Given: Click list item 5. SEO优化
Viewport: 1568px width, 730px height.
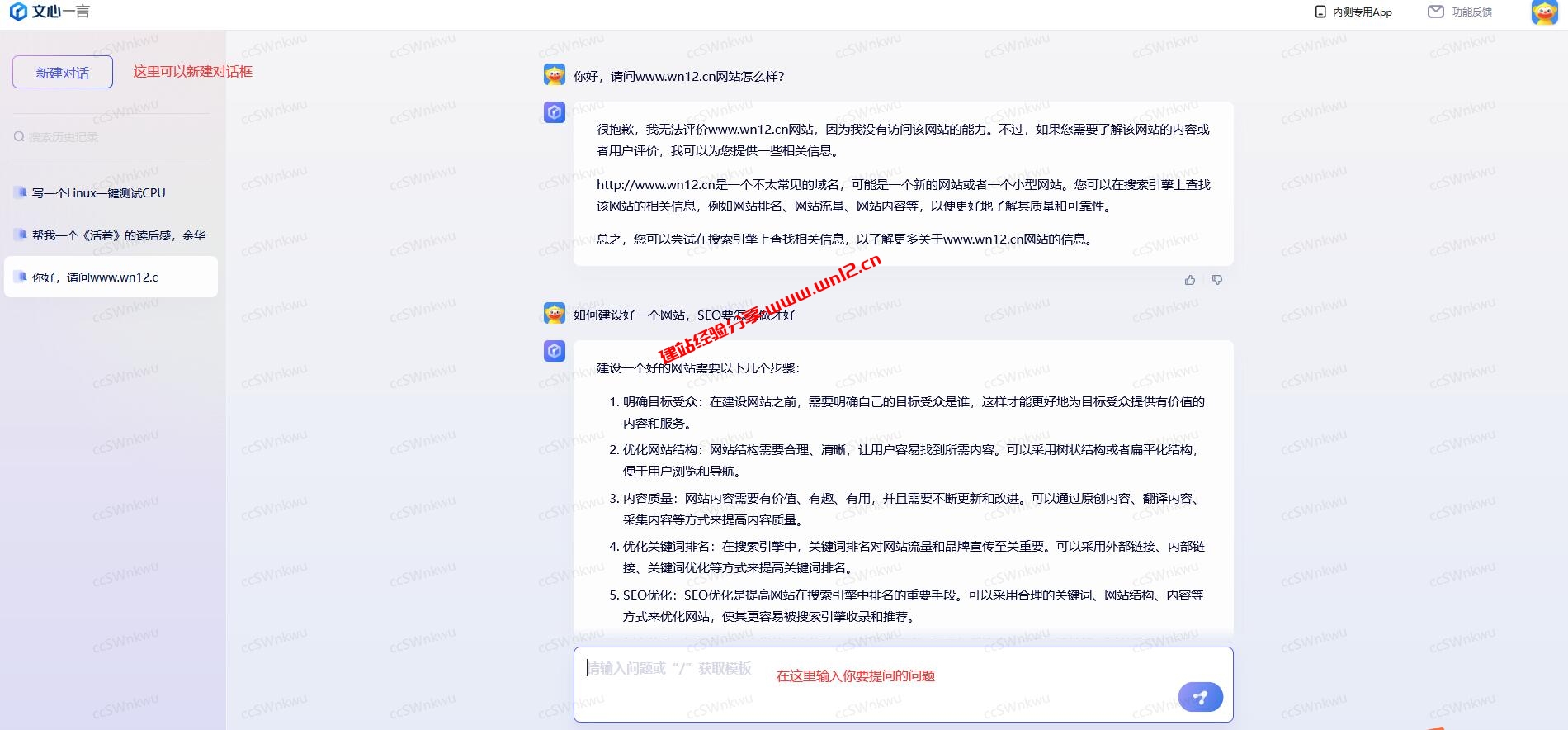Looking at the screenshot, I should point(906,605).
